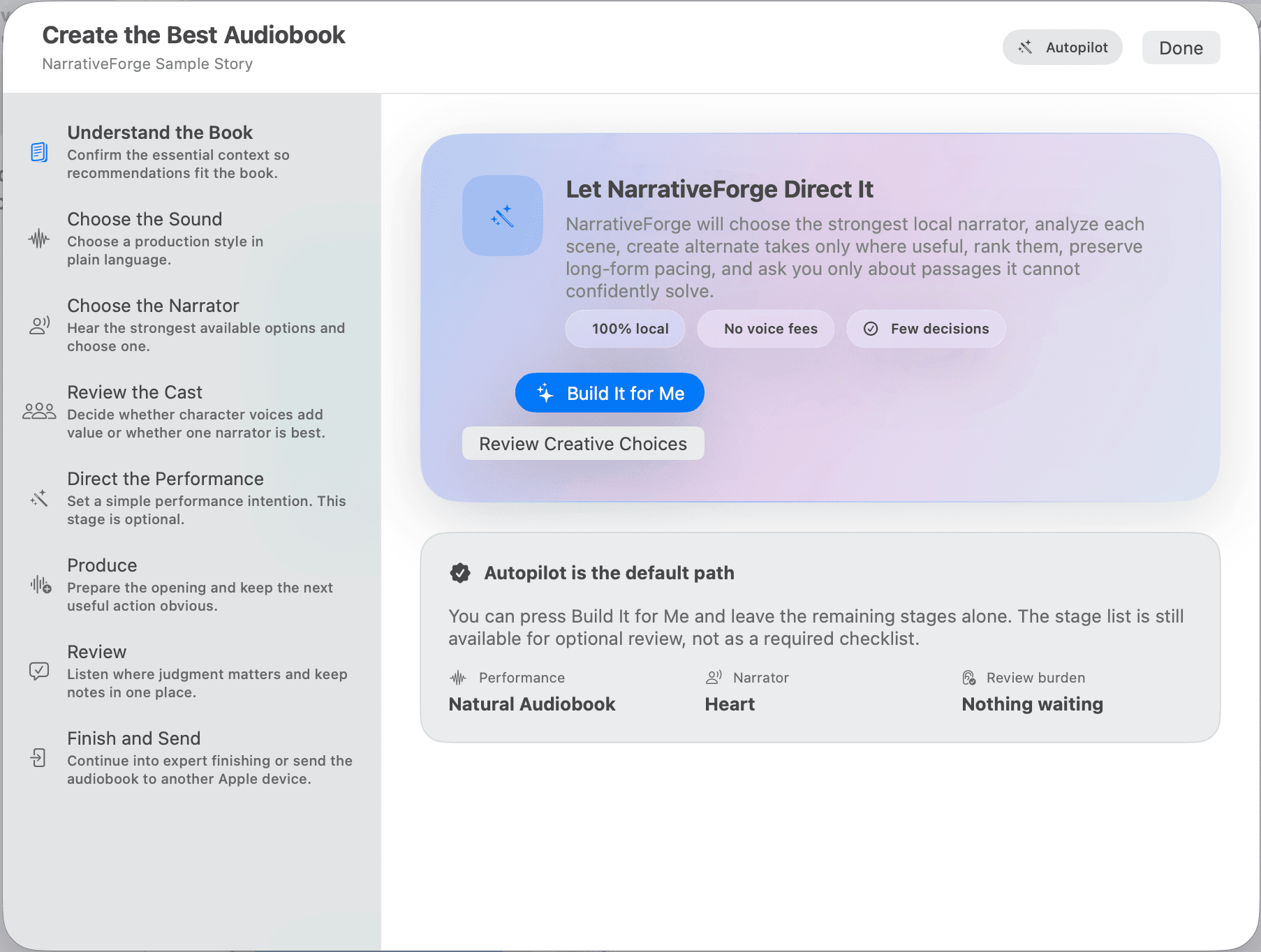The image size is (1261, 952).
Task: Switch to Direct the Performance stage
Action: click(191, 498)
